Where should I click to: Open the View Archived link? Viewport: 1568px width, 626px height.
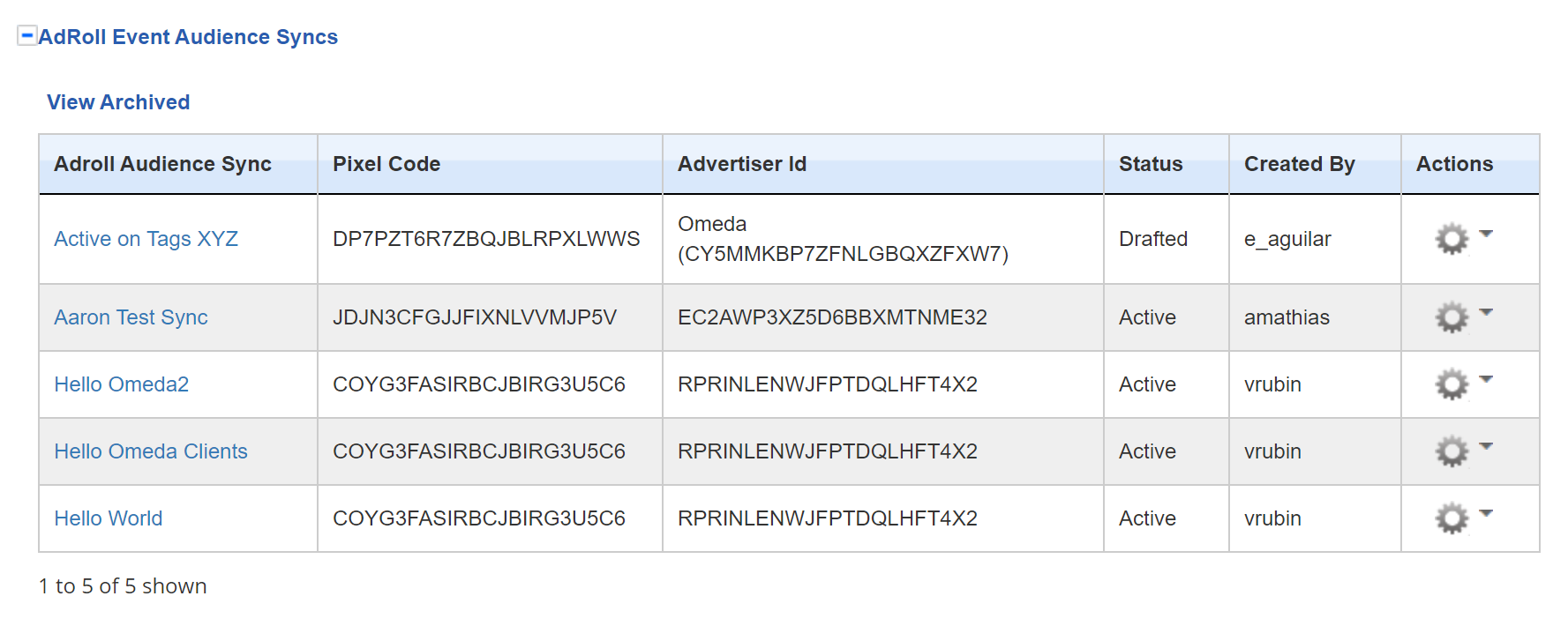click(x=118, y=102)
